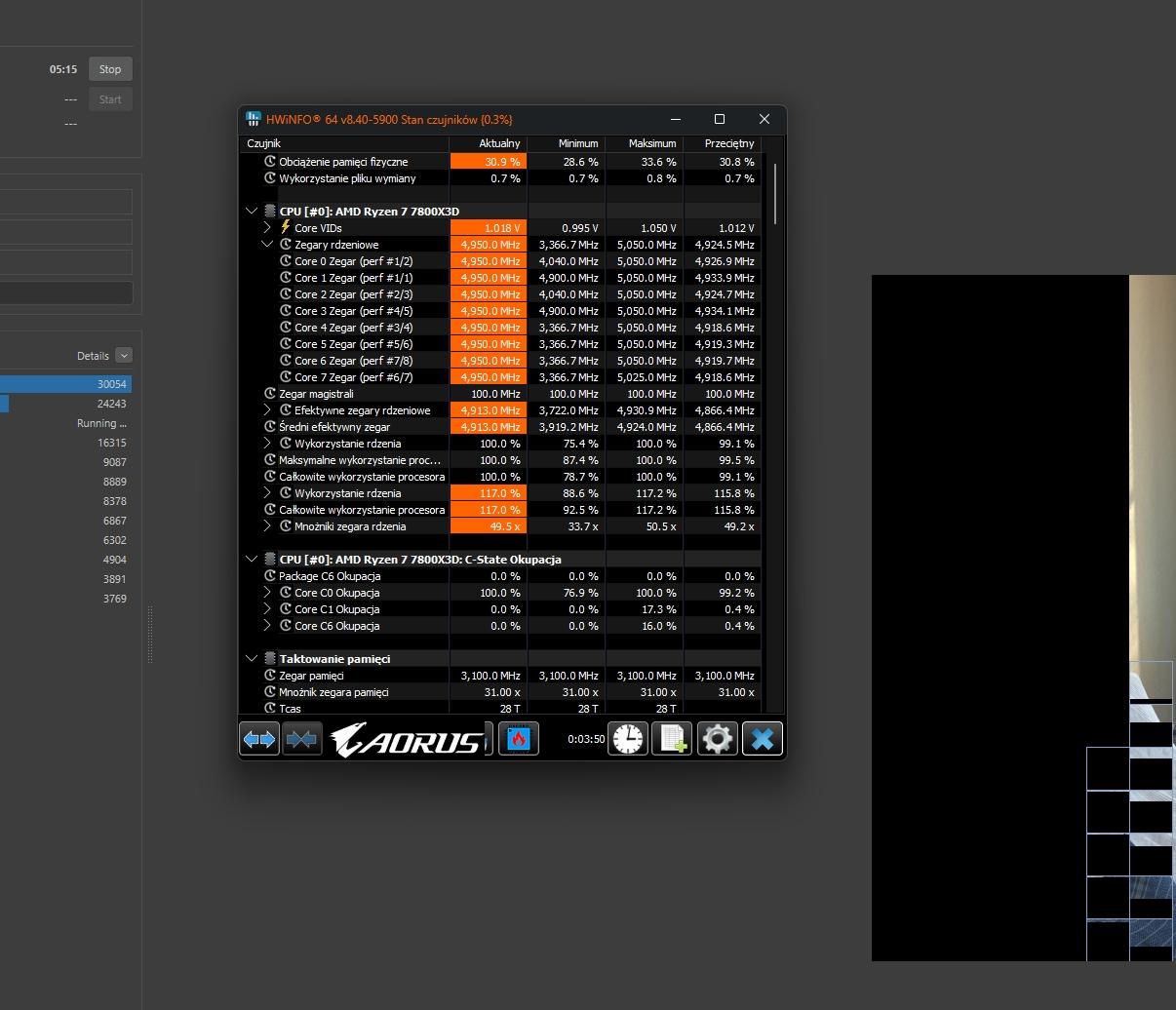Expand Mnożniki zegara rdzenia row

point(267,525)
